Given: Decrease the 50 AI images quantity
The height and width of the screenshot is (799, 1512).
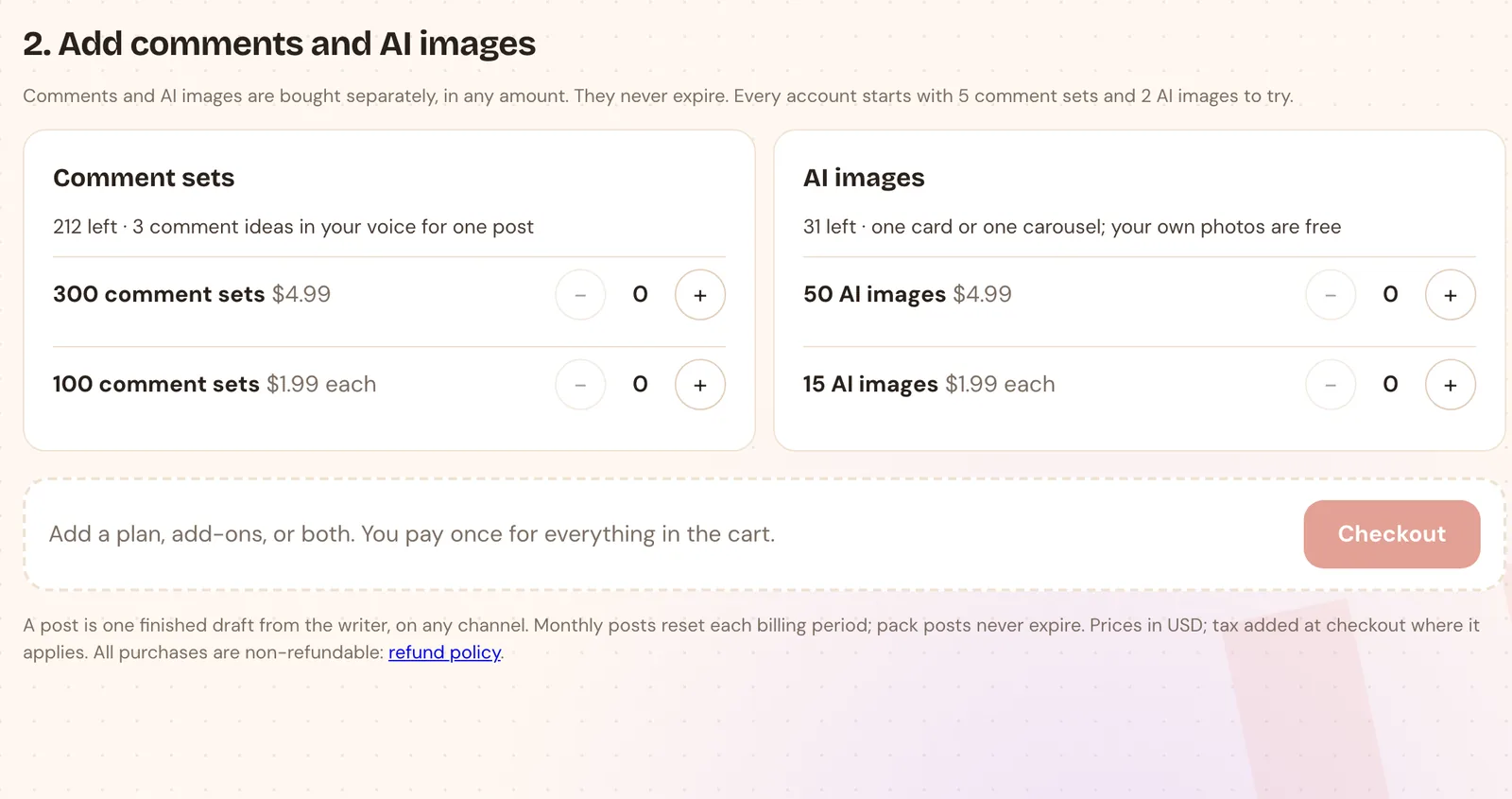Looking at the screenshot, I should (x=1331, y=295).
